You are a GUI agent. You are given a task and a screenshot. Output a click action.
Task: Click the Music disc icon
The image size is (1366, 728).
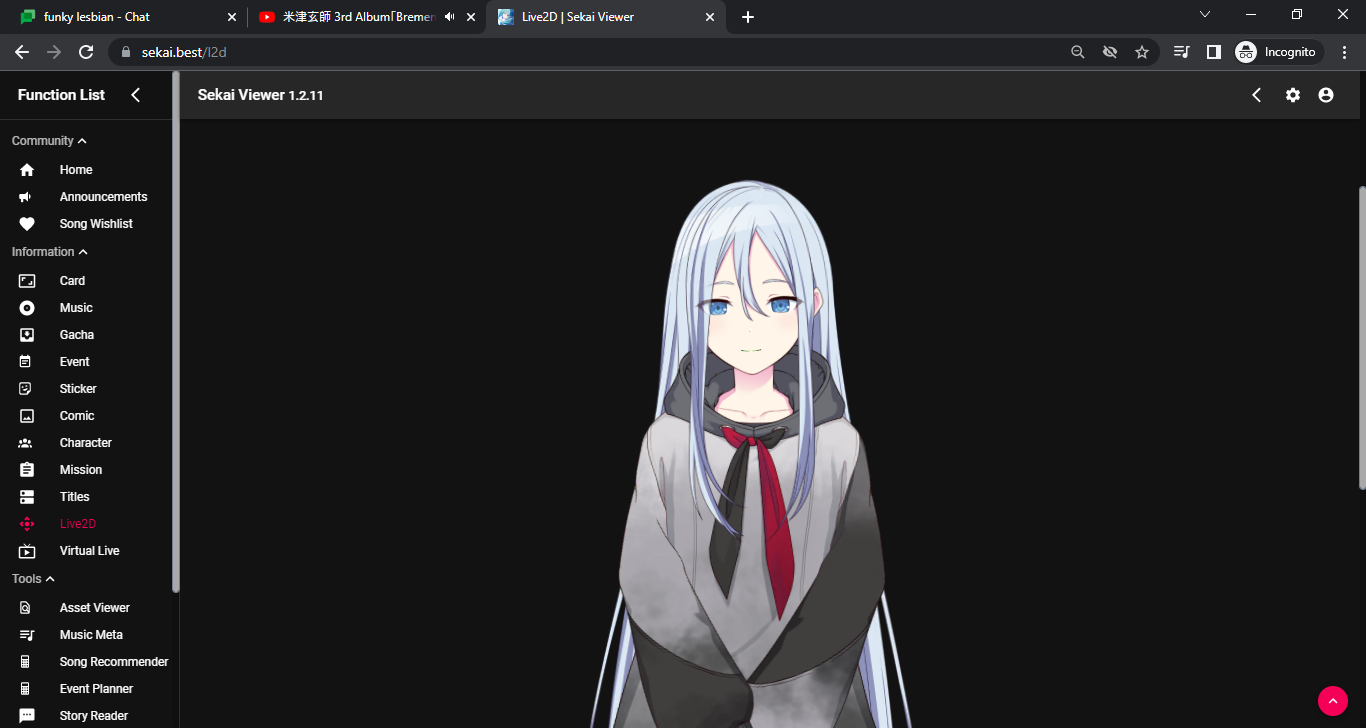click(x=27, y=308)
